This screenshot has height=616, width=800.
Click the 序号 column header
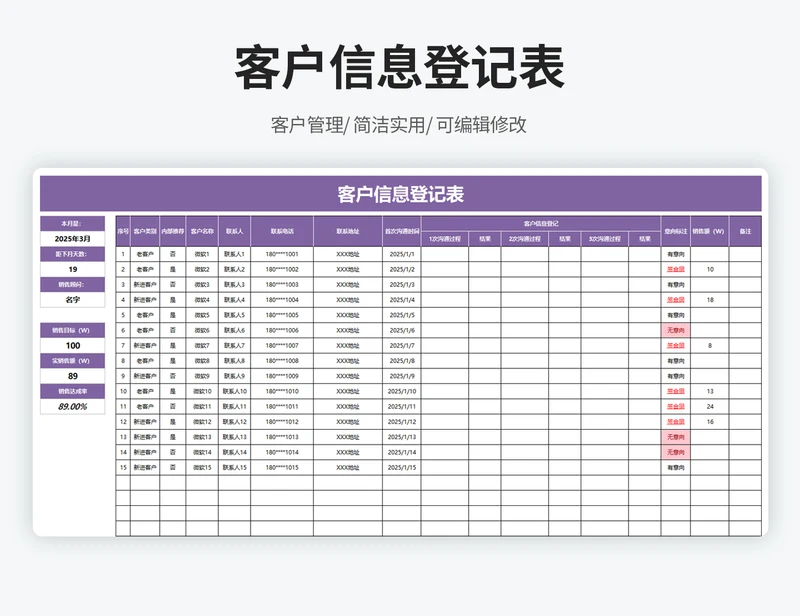point(122,230)
